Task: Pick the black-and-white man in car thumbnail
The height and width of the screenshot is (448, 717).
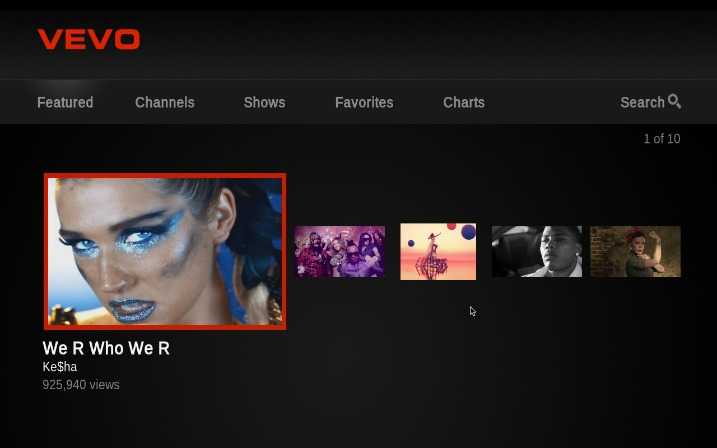Action: click(x=536, y=251)
